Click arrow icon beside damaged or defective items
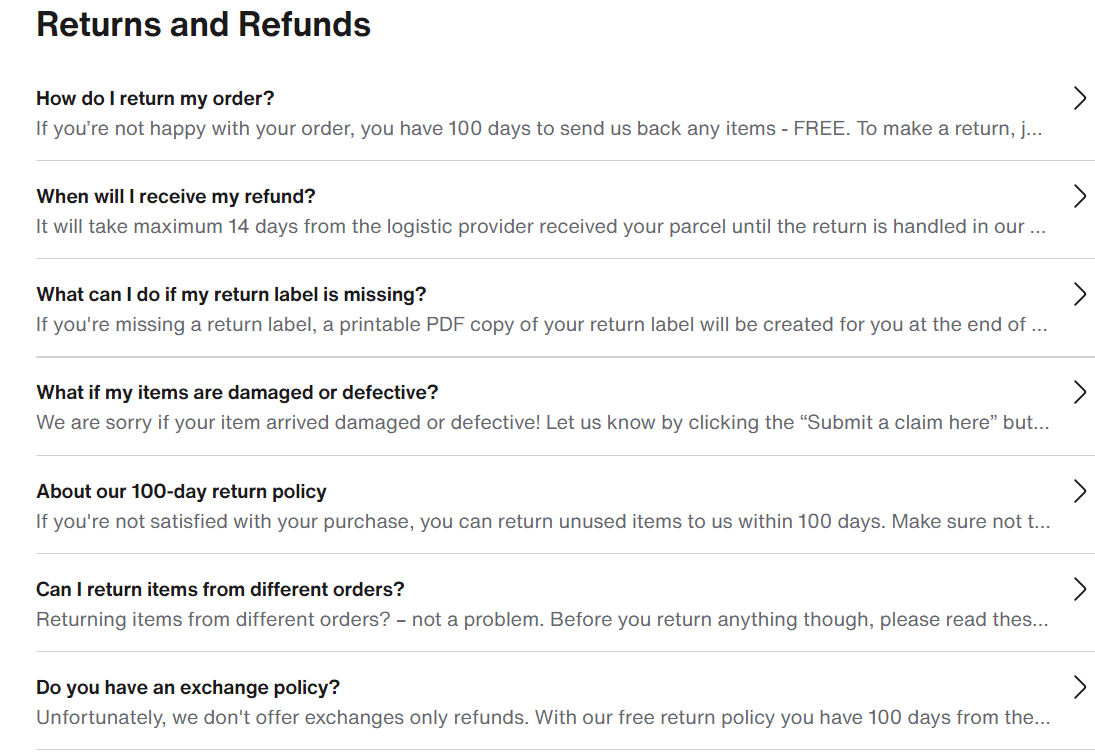 click(x=1080, y=392)
